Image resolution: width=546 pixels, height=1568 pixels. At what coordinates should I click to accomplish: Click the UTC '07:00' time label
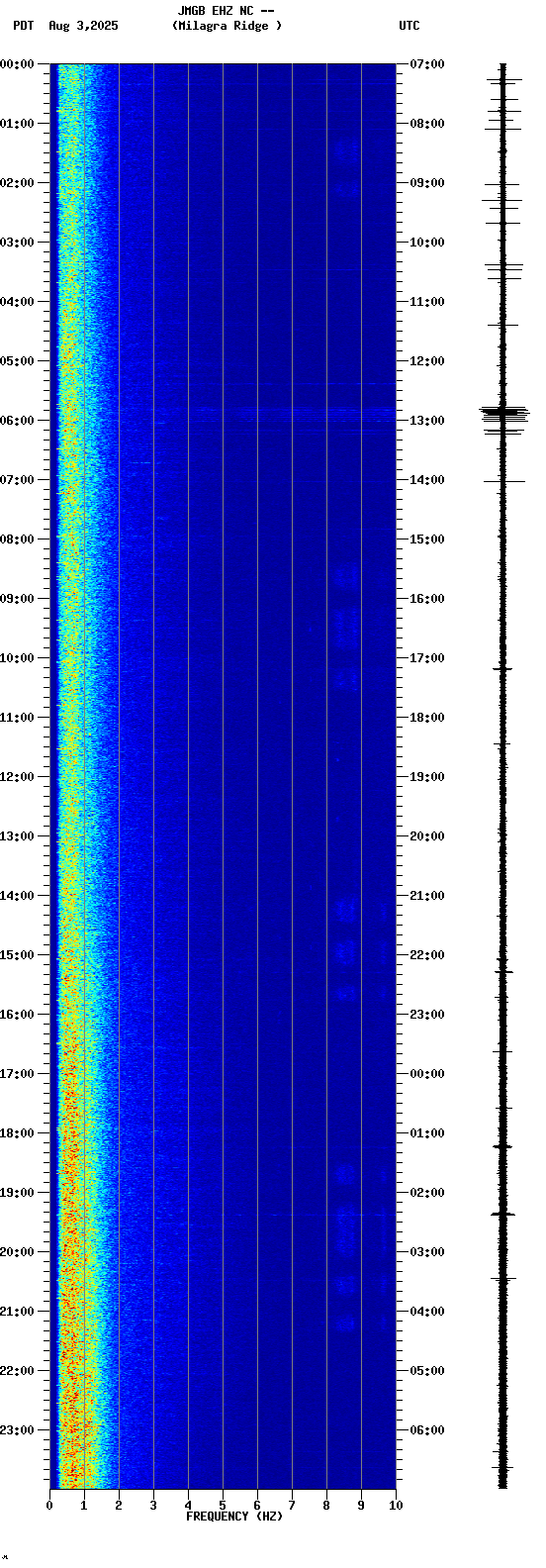(427, 64)
